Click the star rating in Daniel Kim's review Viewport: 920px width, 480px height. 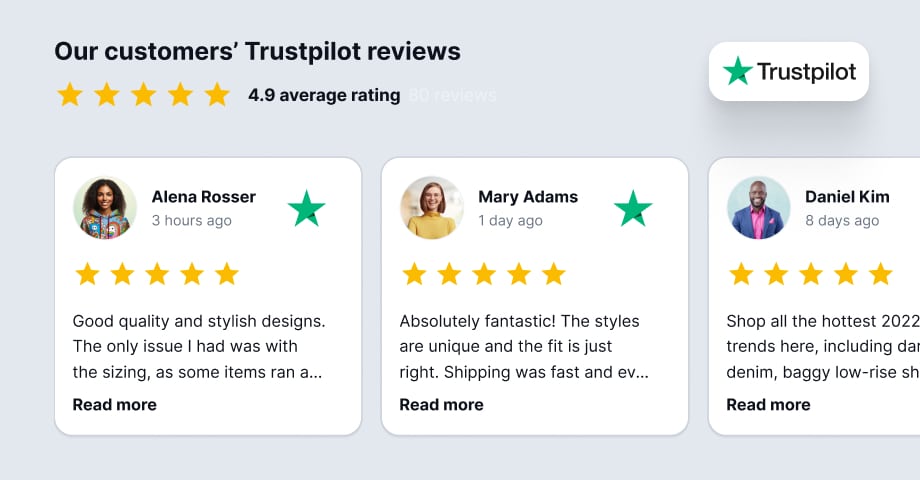click(x=810, y=273)
